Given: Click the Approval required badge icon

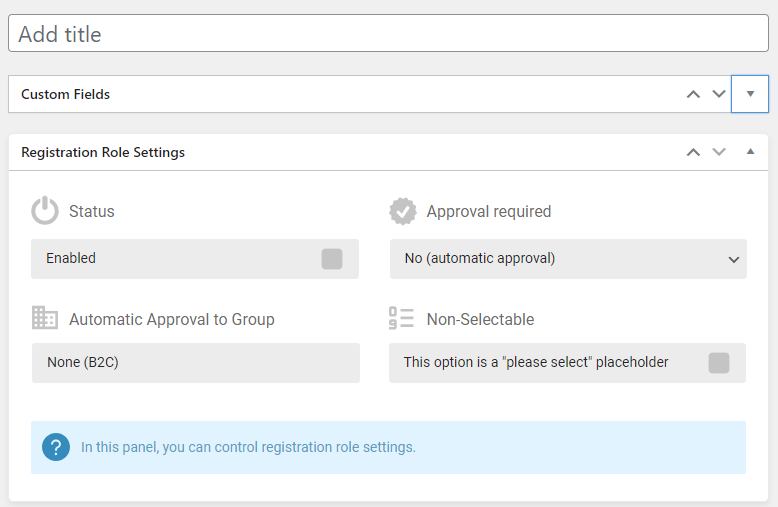Looking at the screenshot, I should point(403,211).
